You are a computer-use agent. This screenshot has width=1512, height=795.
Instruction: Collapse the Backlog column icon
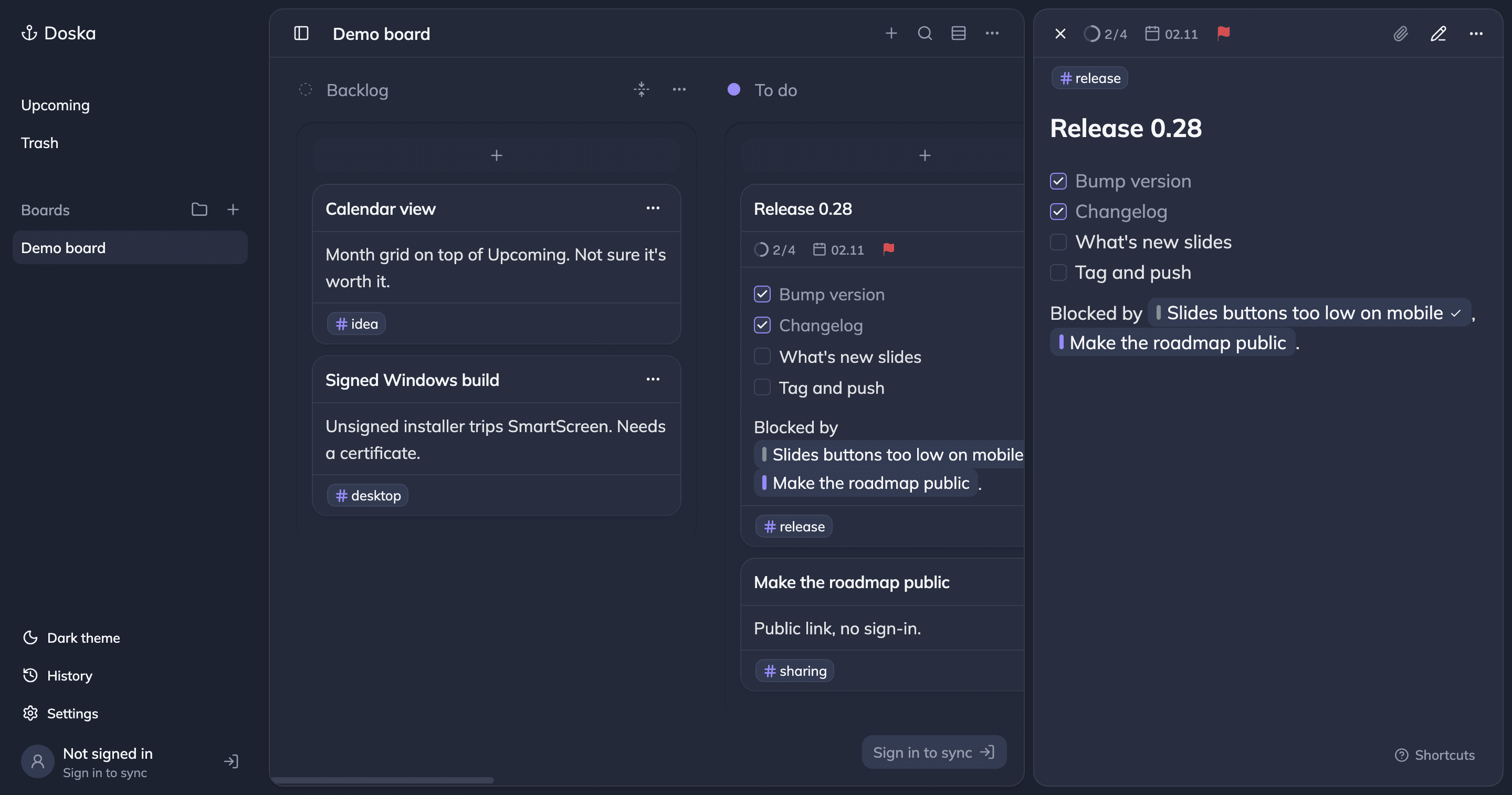[x=642, y=89]
